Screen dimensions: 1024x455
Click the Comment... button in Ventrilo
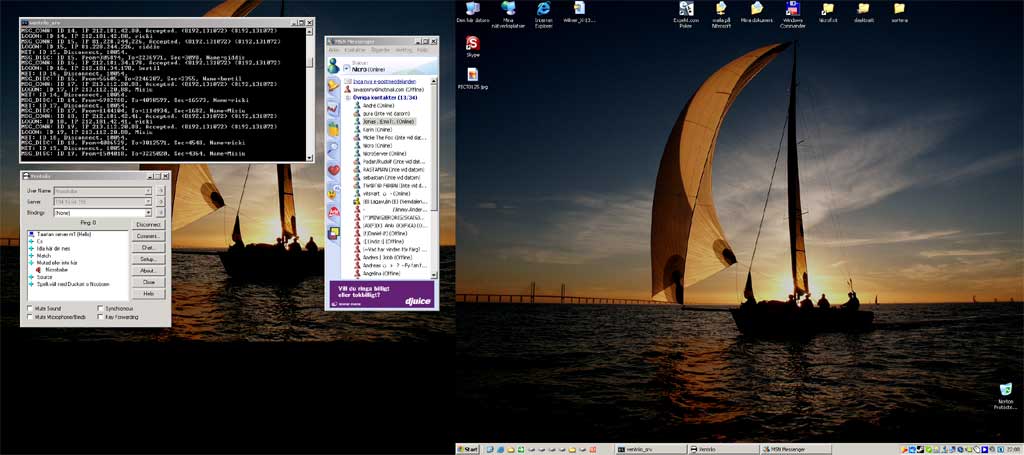149,236
